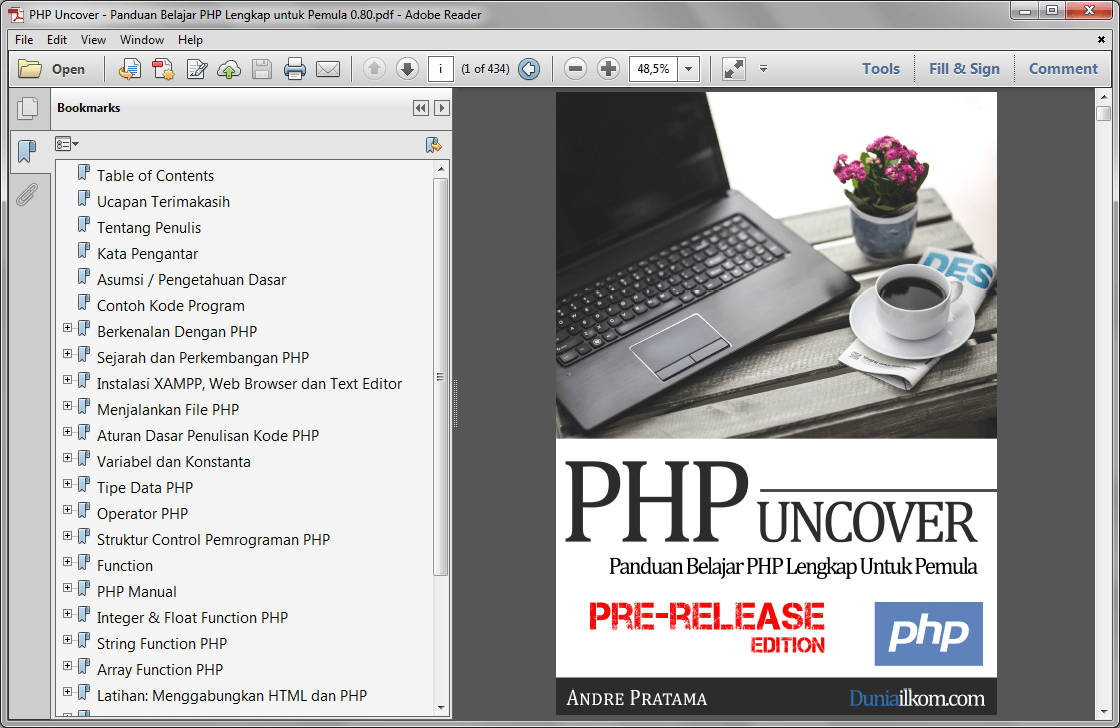1120x728 pixels.
Task: Expand the Operator PHP bookmark
Action: [x=67, y=509]
